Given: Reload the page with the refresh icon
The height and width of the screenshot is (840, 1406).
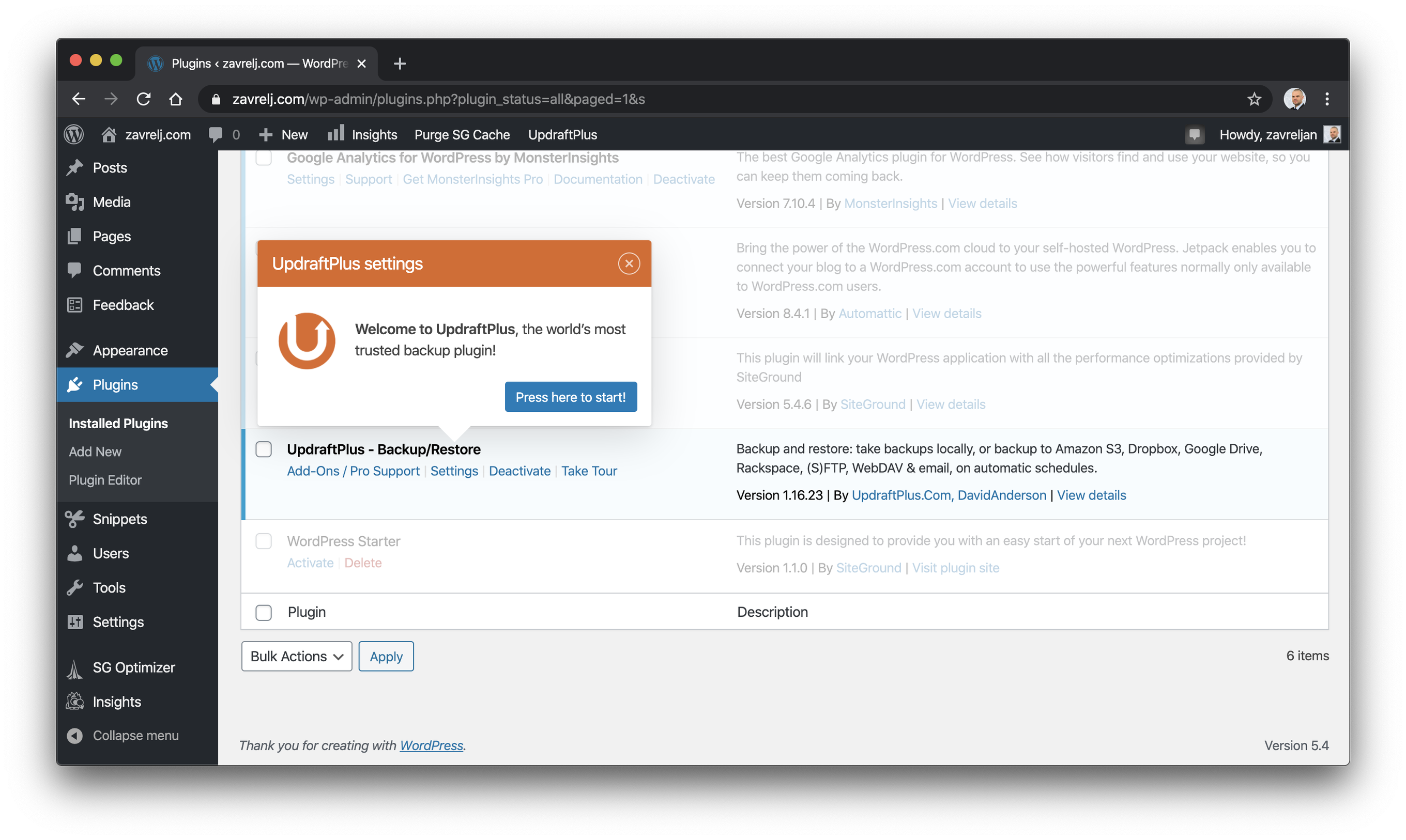Looking at the screenshot, I should (143, 99).
